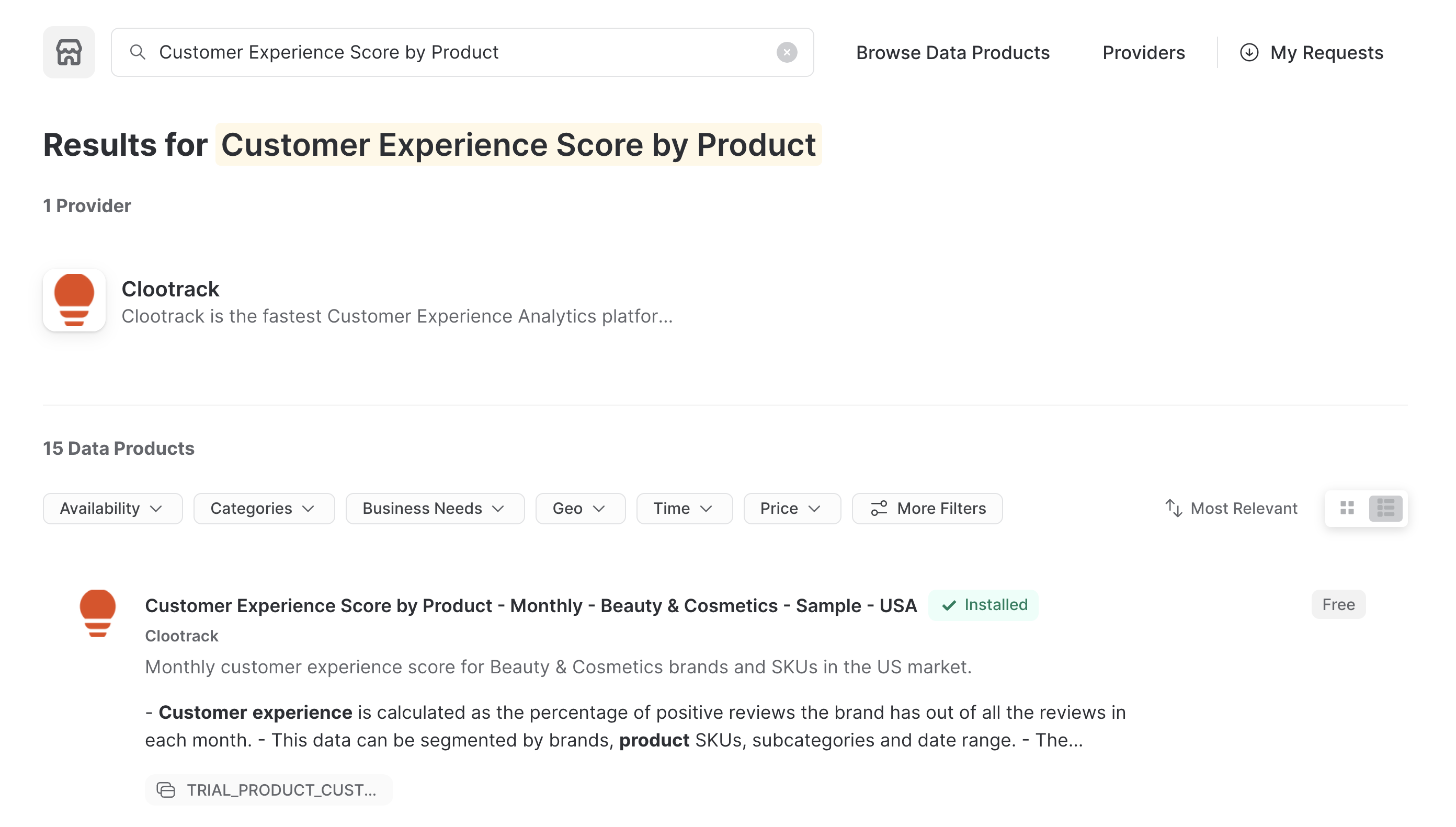1456x827 pixels.
Task: Open Customer Experience Score by Product listing title
Action: coord(531,605)
